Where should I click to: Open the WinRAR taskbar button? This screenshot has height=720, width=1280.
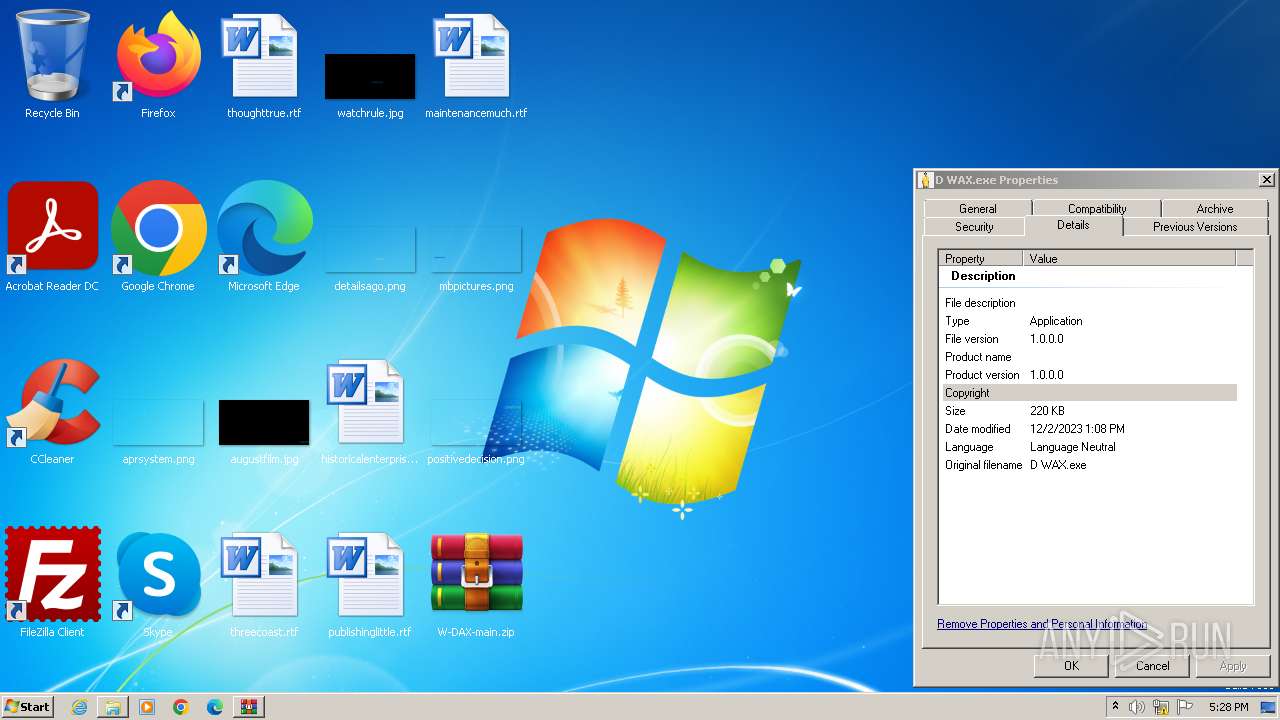coord(249,707)
